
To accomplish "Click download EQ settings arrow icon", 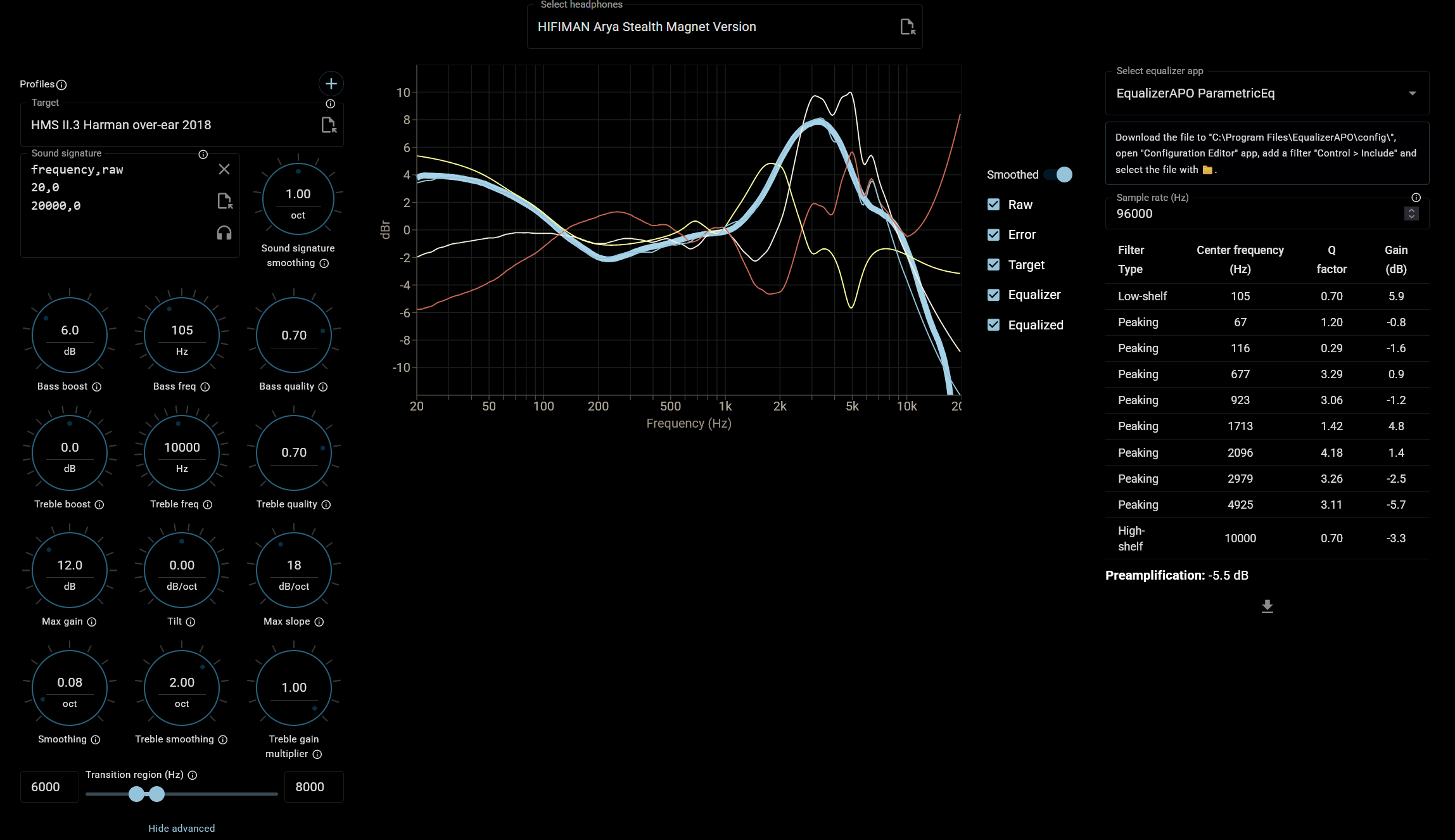I will pyautogui.click(x=1267, y=606).
